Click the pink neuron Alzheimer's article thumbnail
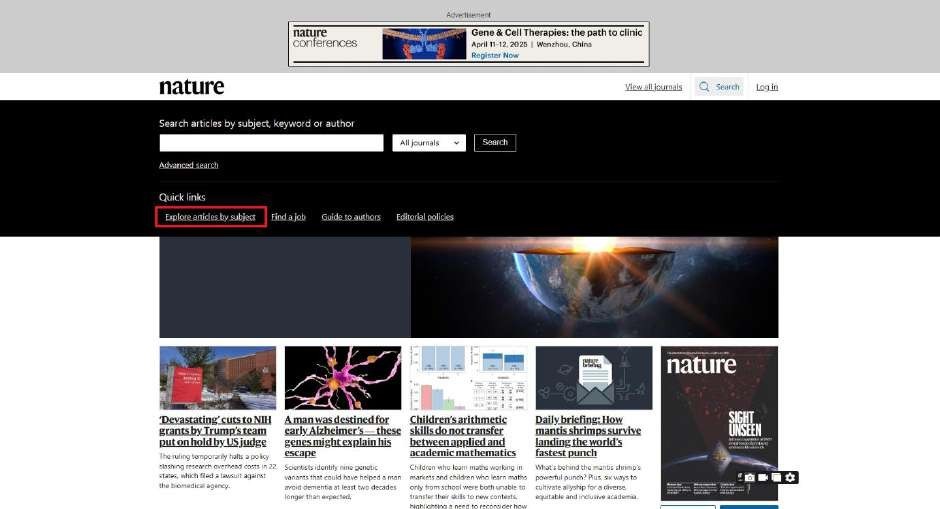940x509 pixels. (x=342, y=378)
